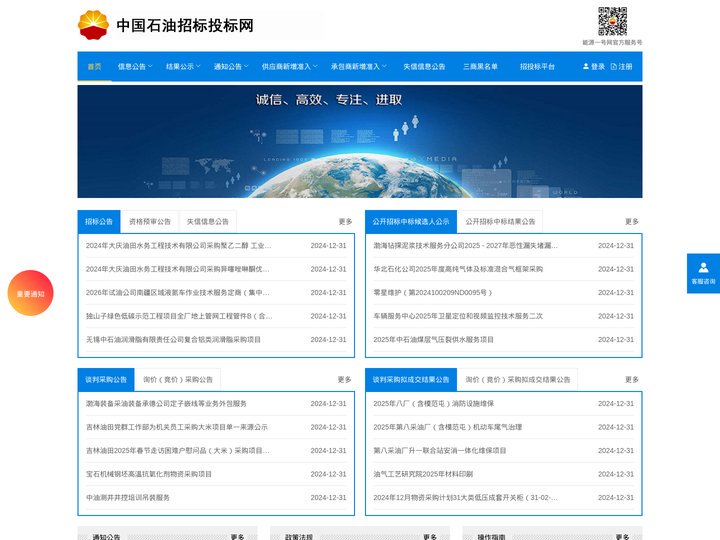The width and height of the screenshot is (720, 540).
Task: Click 更多 in the 操作指南 section
Action: pos(622,536)
